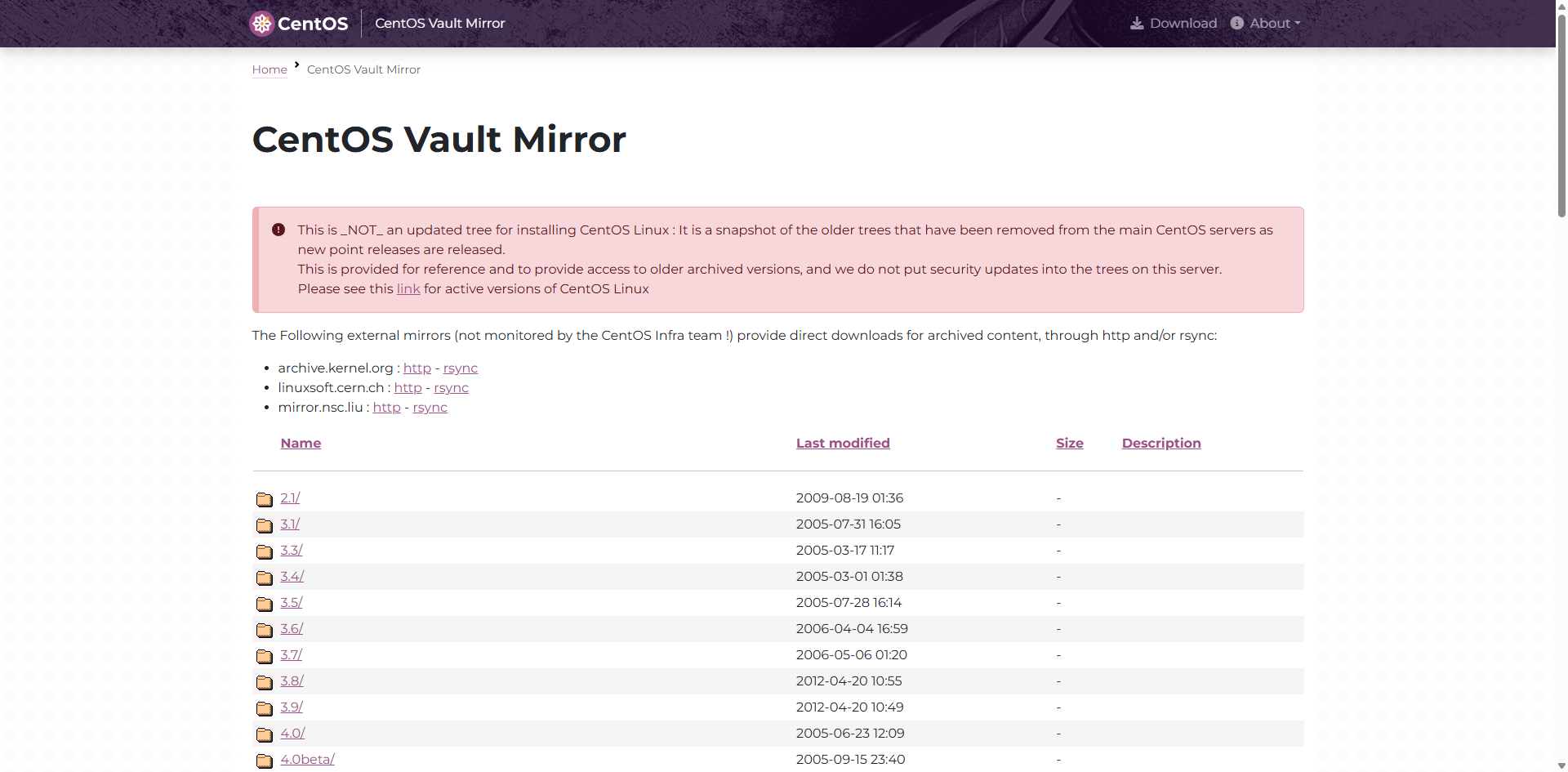Sort listing by Description column
The width and height of the screenshot is (1568, 772).
click(1161, 443)
